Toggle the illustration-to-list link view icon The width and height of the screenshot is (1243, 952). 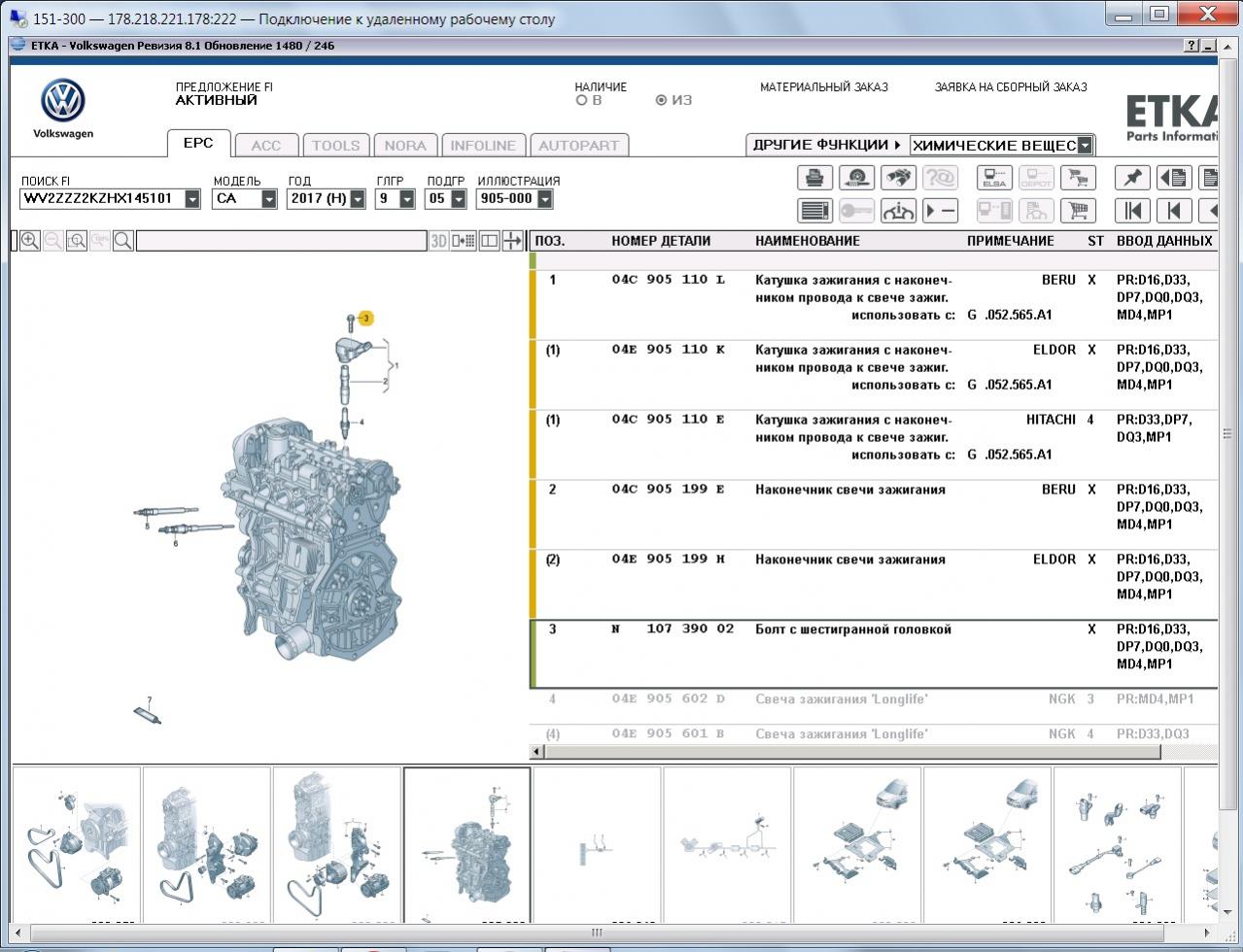click(464, 241)
